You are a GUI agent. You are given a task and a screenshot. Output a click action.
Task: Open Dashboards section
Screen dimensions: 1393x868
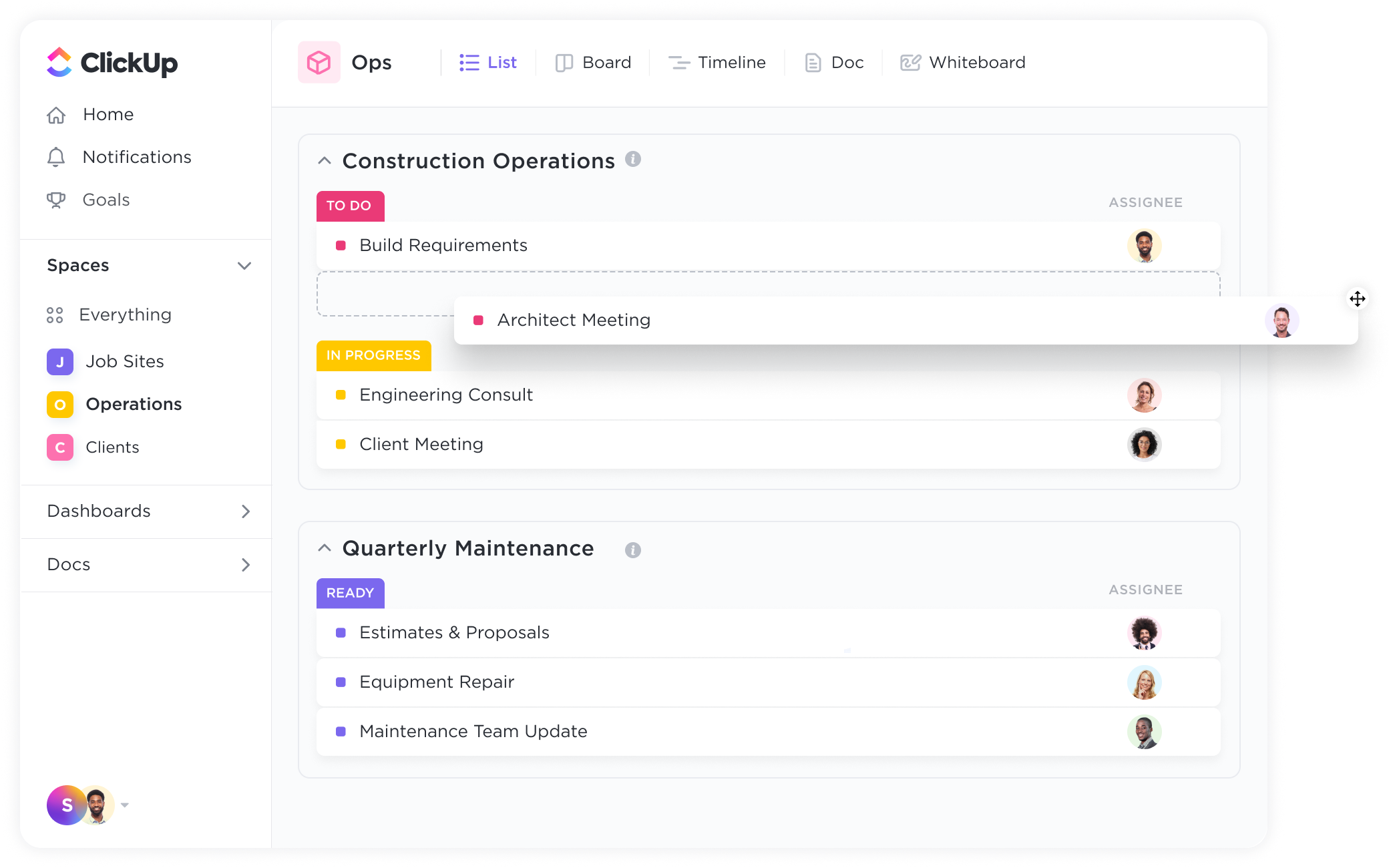(x=148, y=511)
